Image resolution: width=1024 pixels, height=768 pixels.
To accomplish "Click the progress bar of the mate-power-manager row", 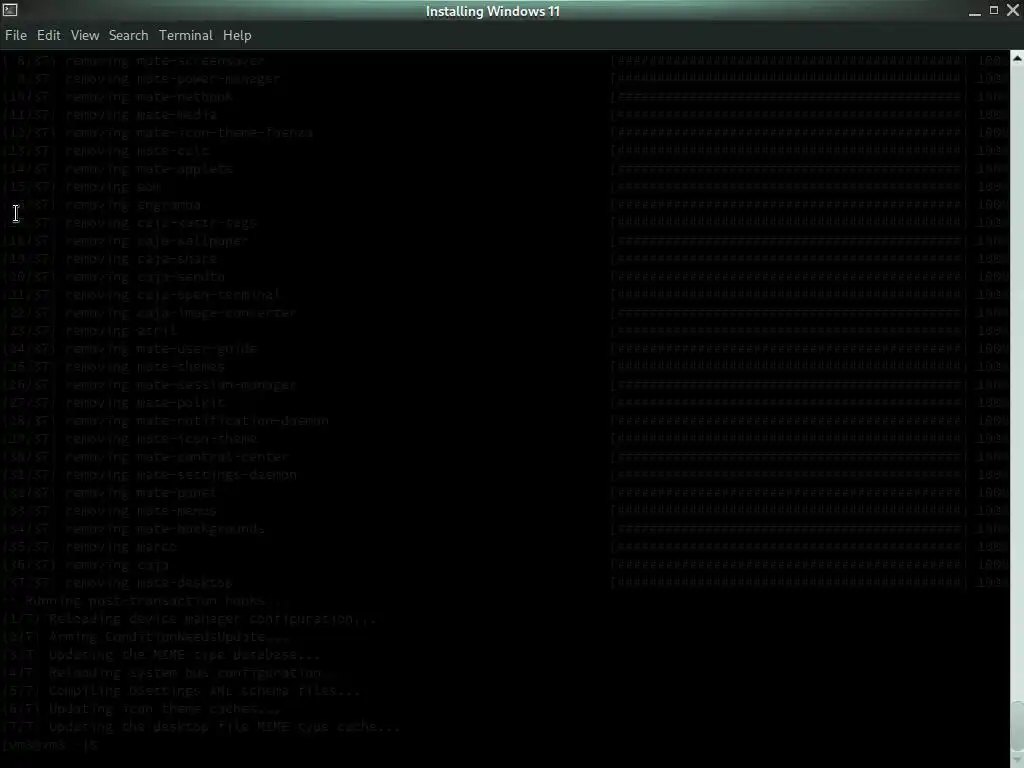I will pyautogui.click(x=788, y=79).
